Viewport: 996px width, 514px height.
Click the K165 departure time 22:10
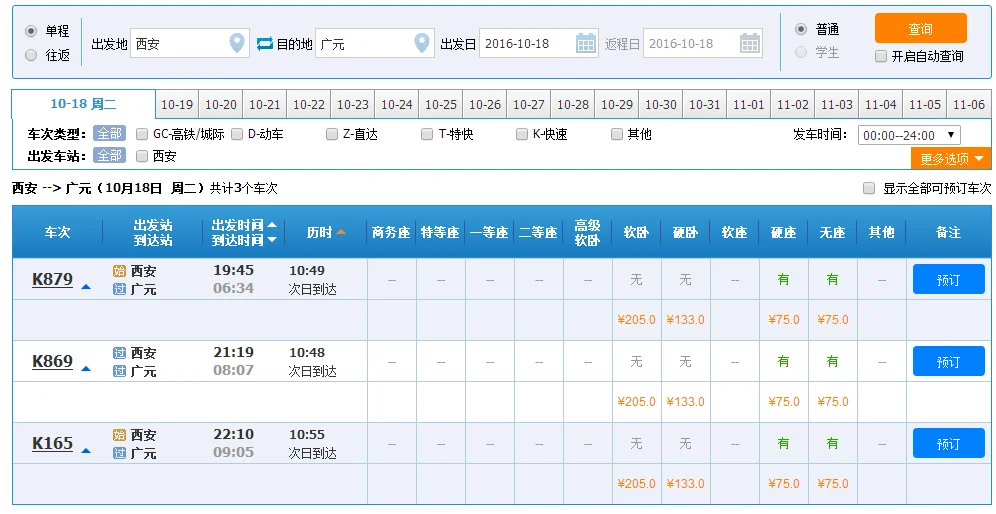pyautogui.click(x=233, y=435)
